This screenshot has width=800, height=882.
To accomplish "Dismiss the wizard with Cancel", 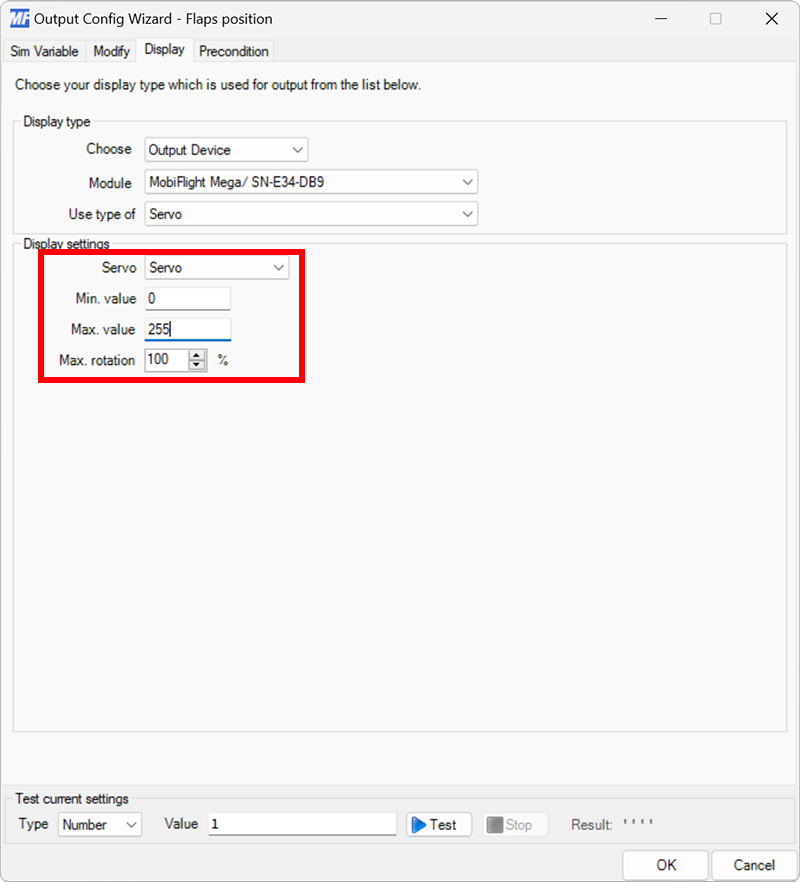I will [753, 865].
